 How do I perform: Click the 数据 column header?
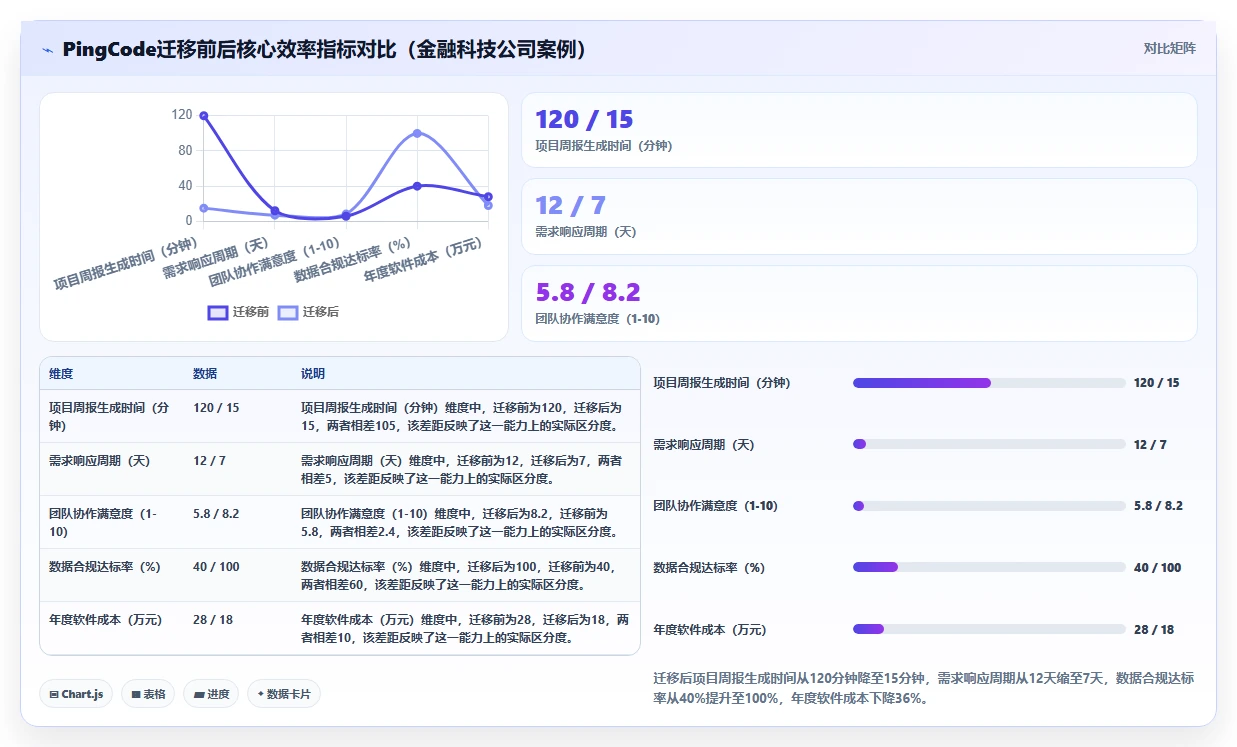(205, 374)
